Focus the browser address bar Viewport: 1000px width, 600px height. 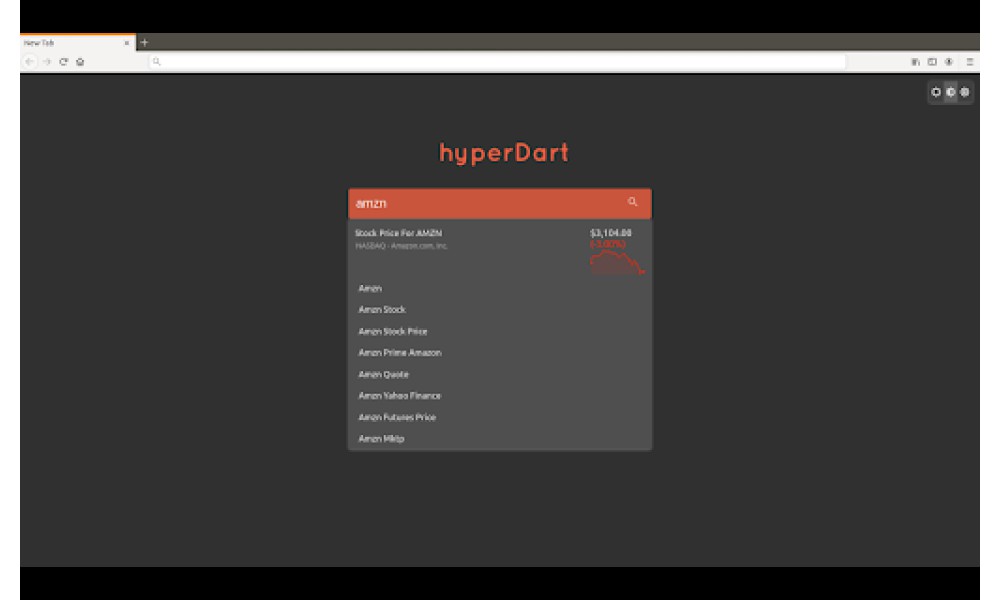[x=497, y=62]
